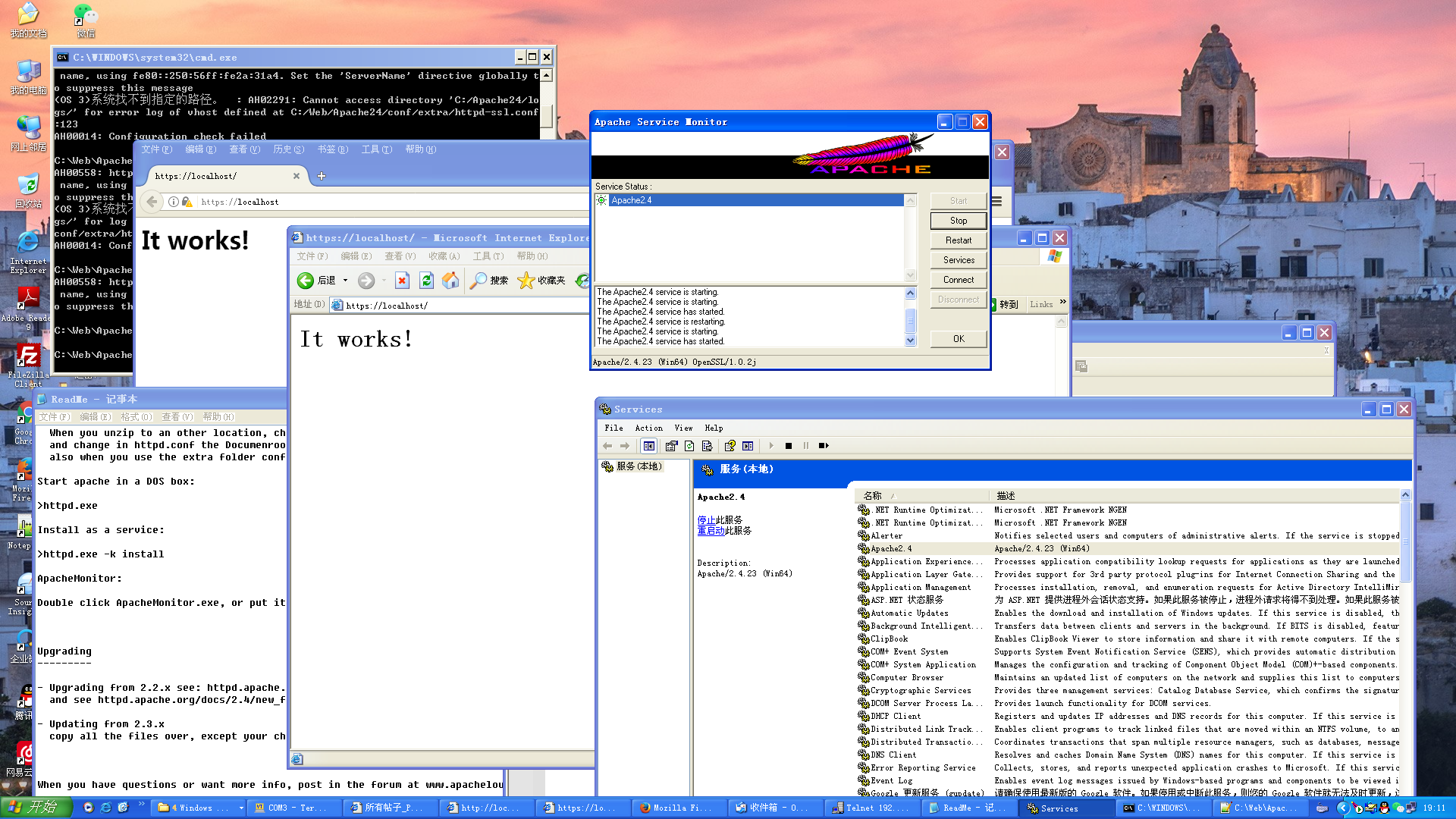1456x819 pixels.
Task: Expand Links toolbar chevron in Internet Explorer
Action: point(1062,302)
